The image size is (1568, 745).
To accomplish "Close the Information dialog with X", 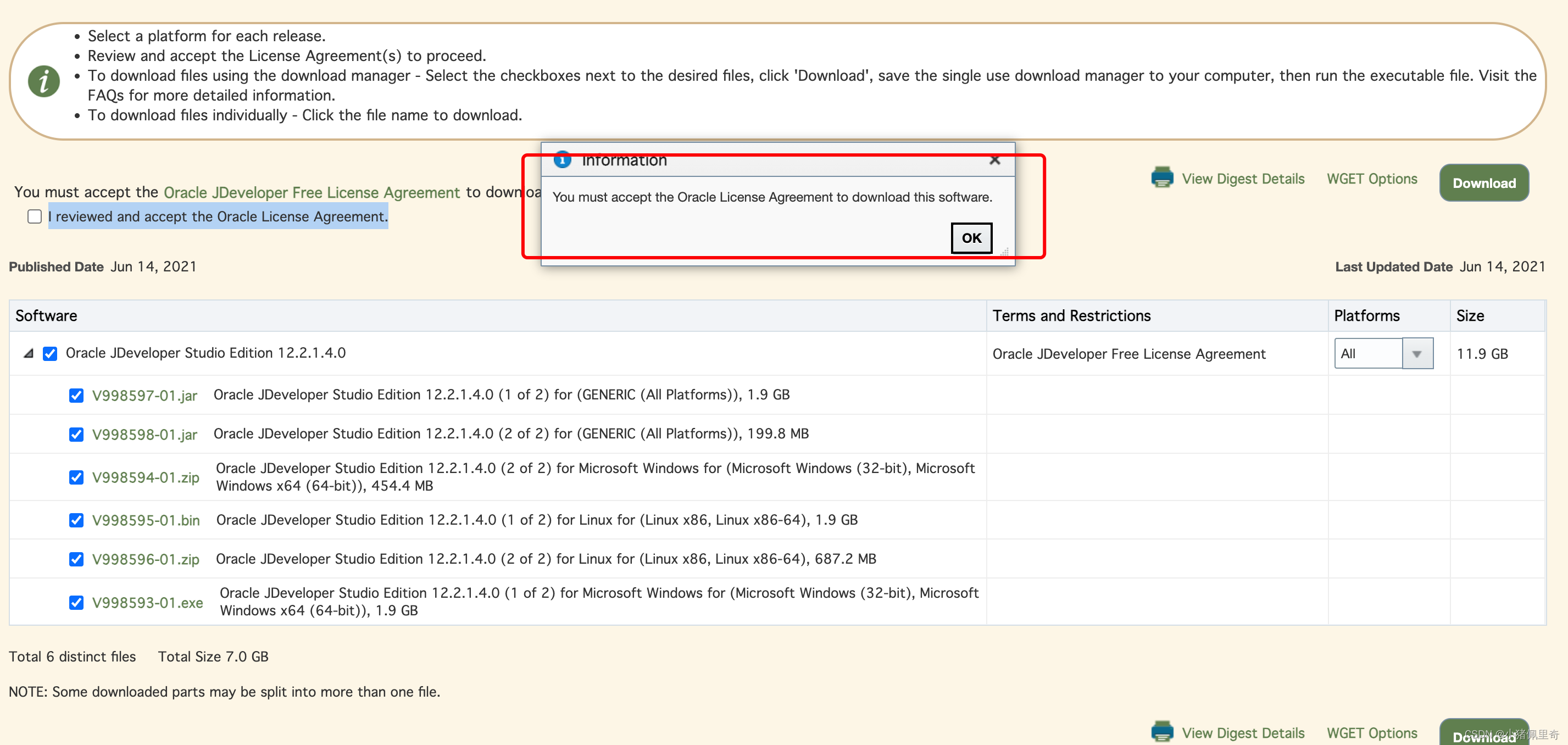I will pyautogui.click(x=994, y=160).
